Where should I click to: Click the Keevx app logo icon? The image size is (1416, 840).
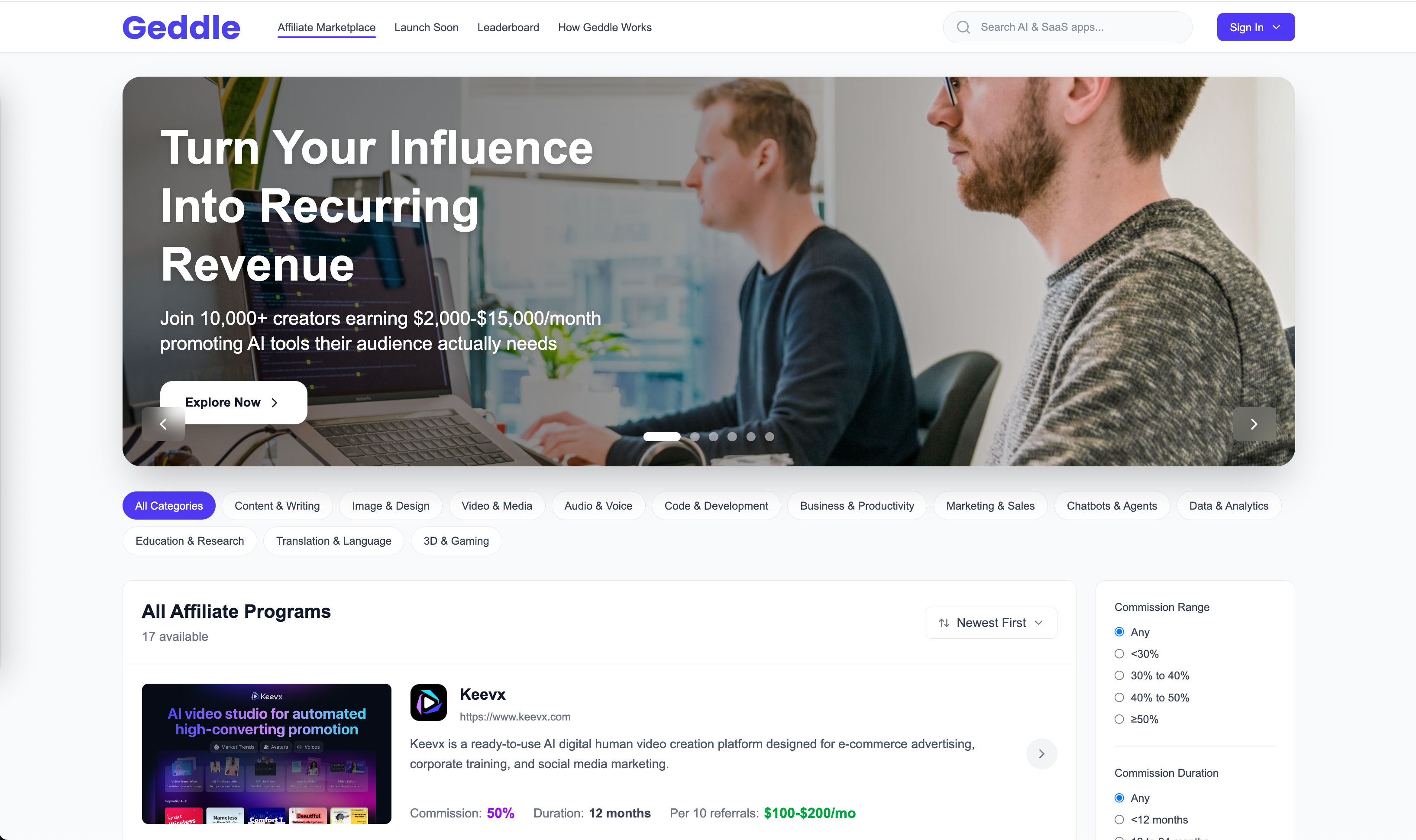pos(428,702)
